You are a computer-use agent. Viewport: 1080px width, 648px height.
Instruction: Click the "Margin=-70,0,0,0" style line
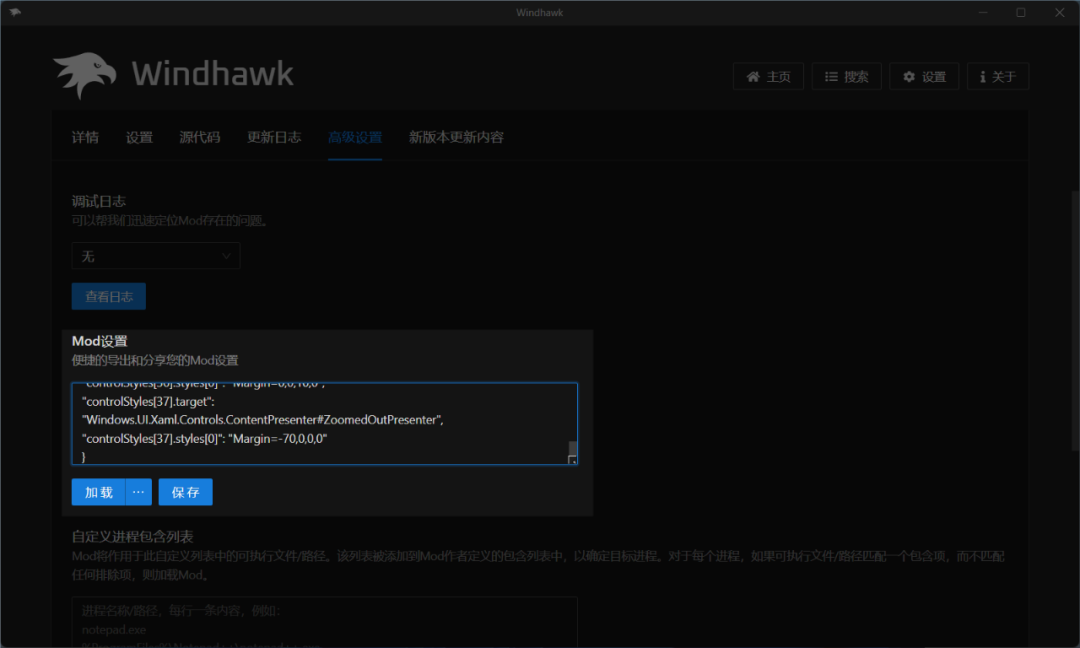click(x=205, y=439)
